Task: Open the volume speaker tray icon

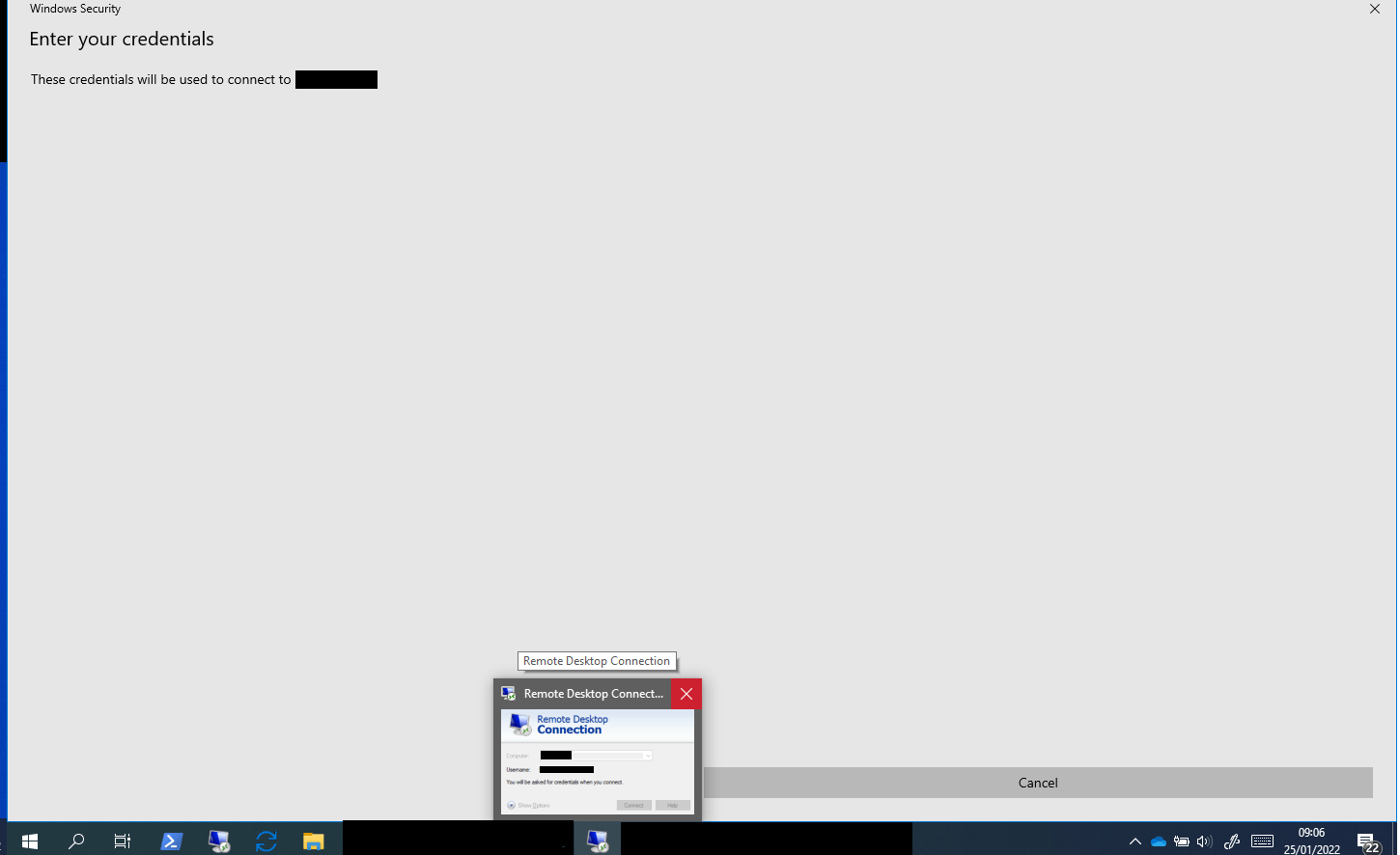Action: pos(1204,841)
